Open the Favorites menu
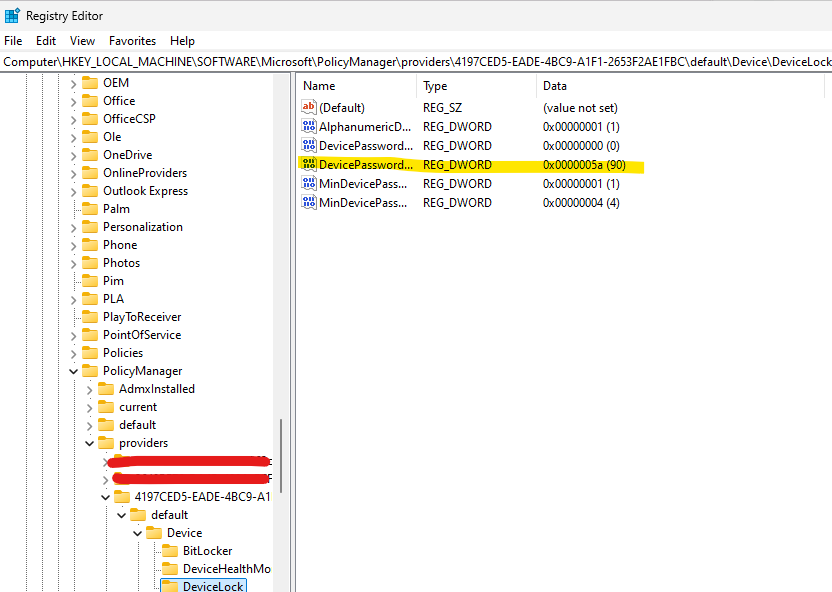The height and width of the screenshot is (592, 832). point(132,41)
